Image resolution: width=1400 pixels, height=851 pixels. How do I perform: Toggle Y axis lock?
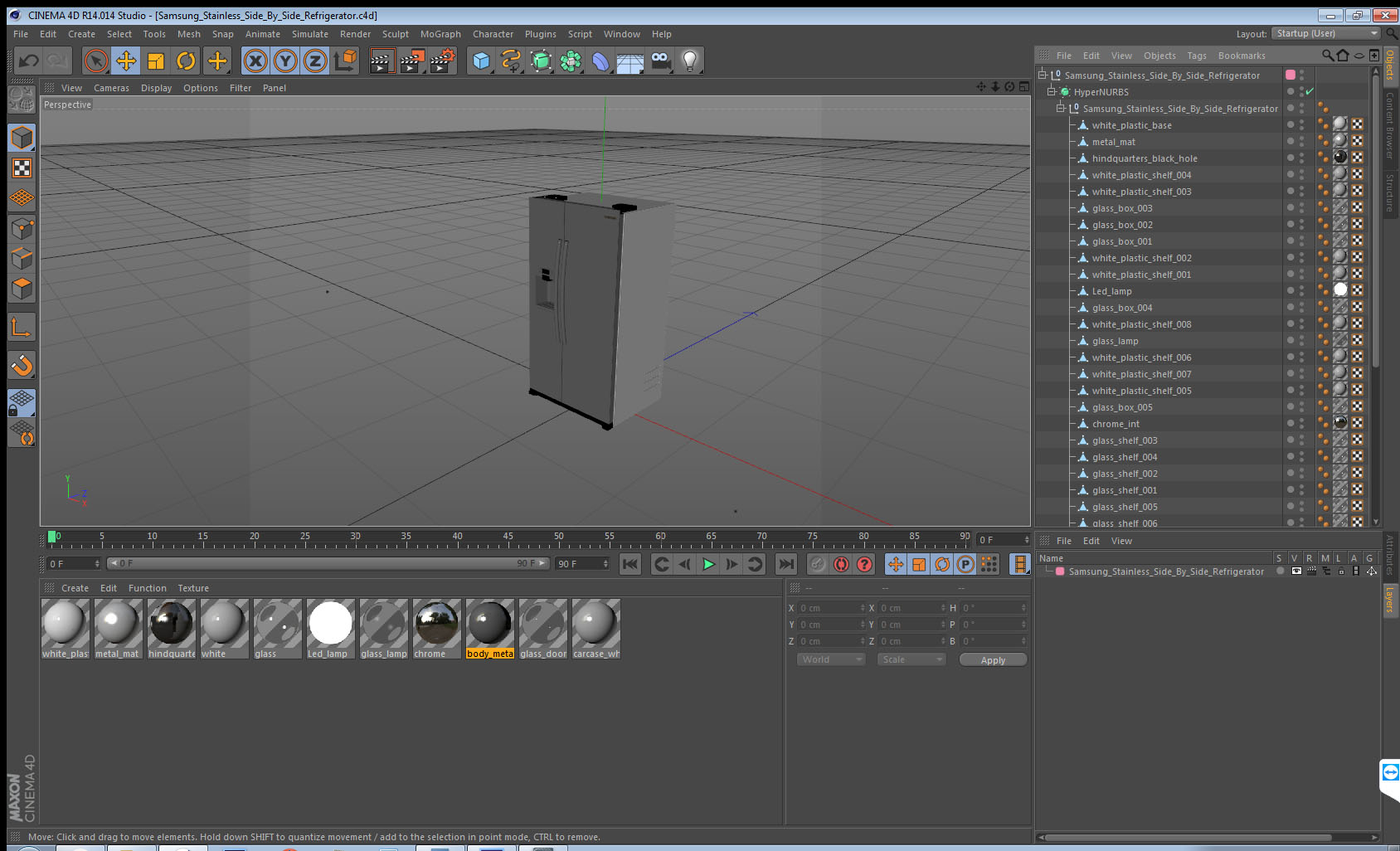(285, 61)
